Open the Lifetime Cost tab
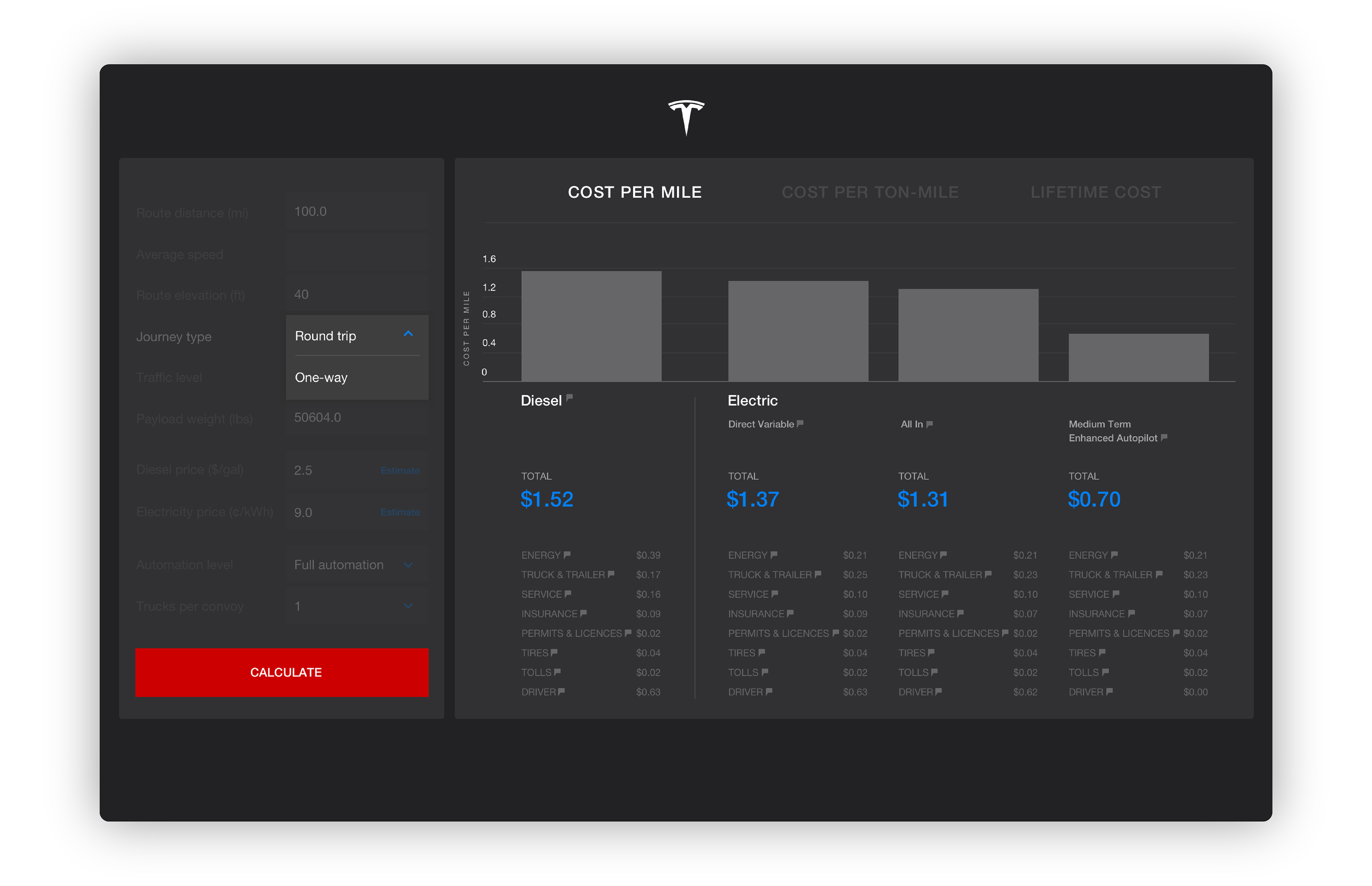This screenshot has height=886, width=1372. pyautogui.click(x=1095, y=192)
